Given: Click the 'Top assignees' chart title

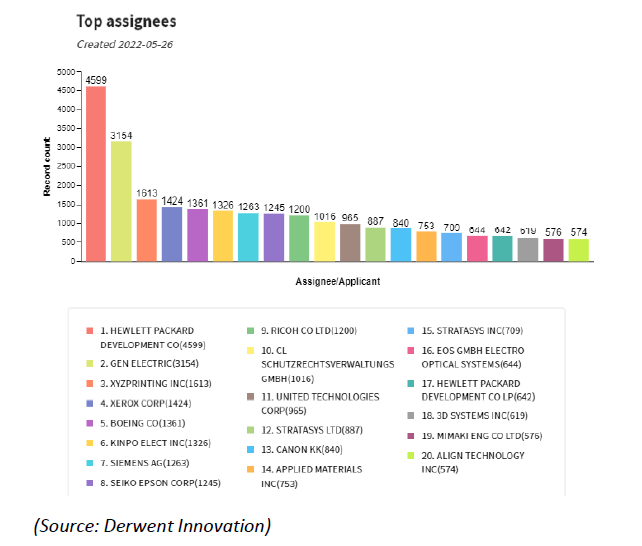Looking at the screenshot, I should coord(127,21).
